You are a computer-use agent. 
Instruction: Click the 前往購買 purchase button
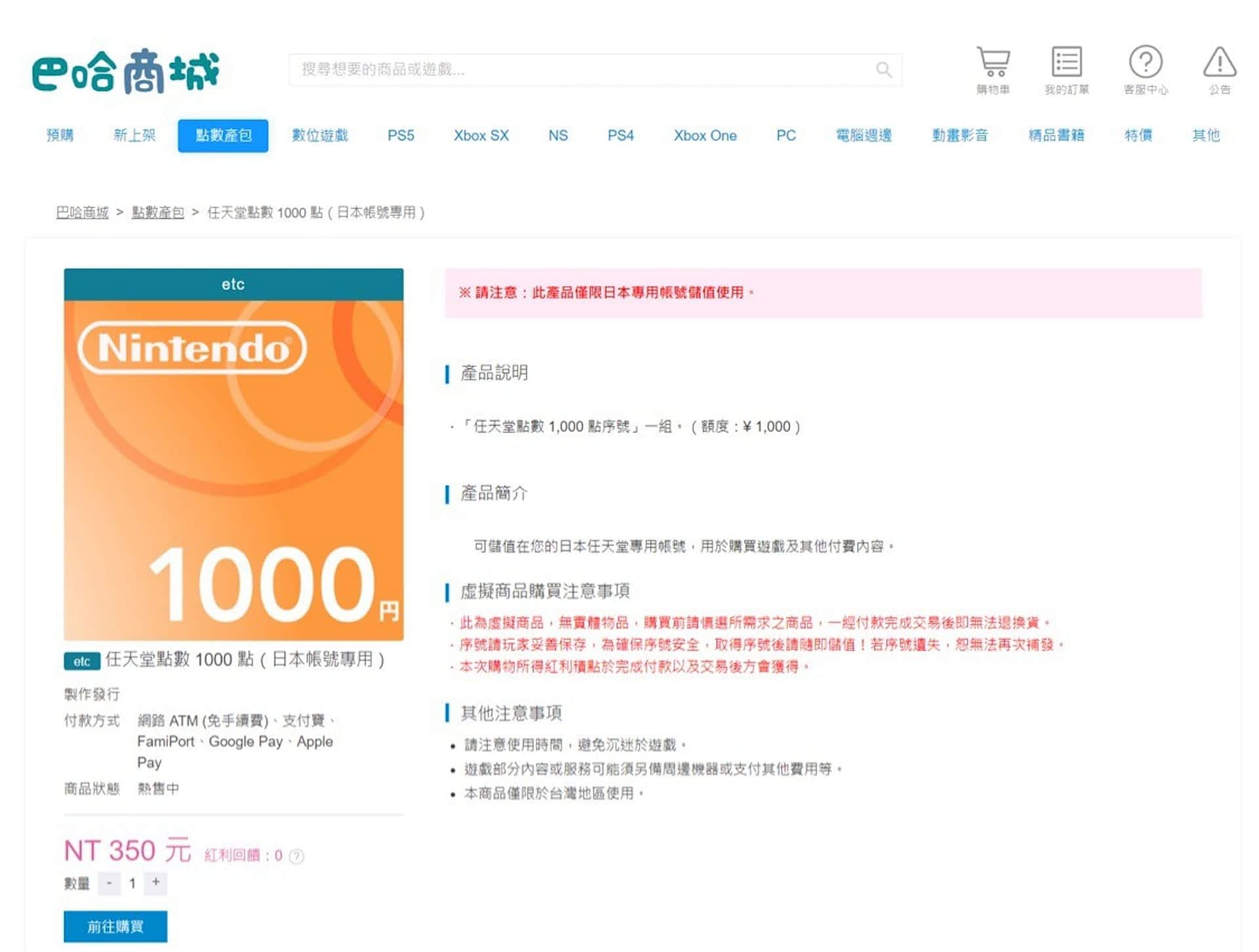pyautogui.click(x=115, y=926)
